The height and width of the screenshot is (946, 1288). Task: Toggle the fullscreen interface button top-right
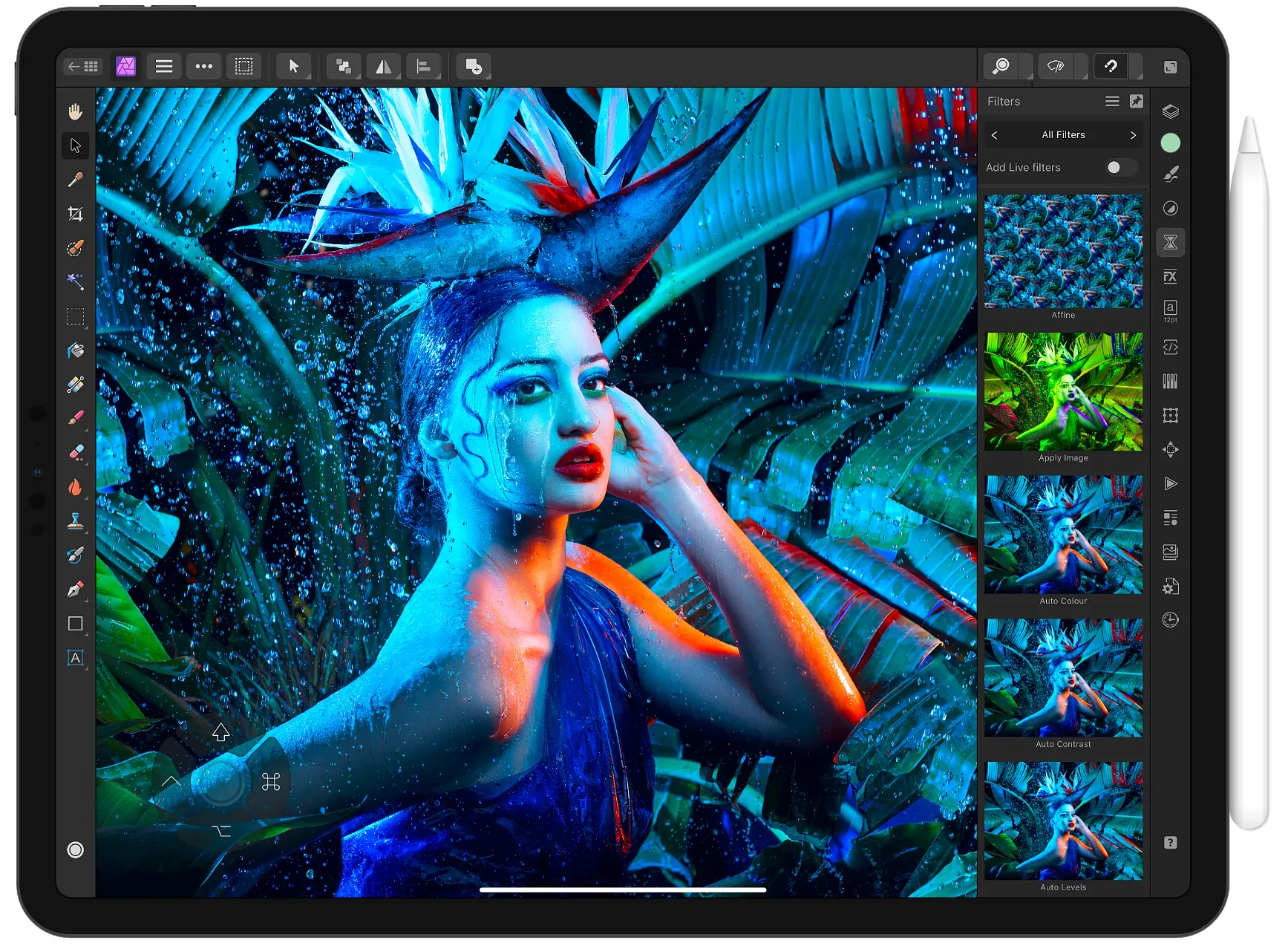pos(1170,67)
